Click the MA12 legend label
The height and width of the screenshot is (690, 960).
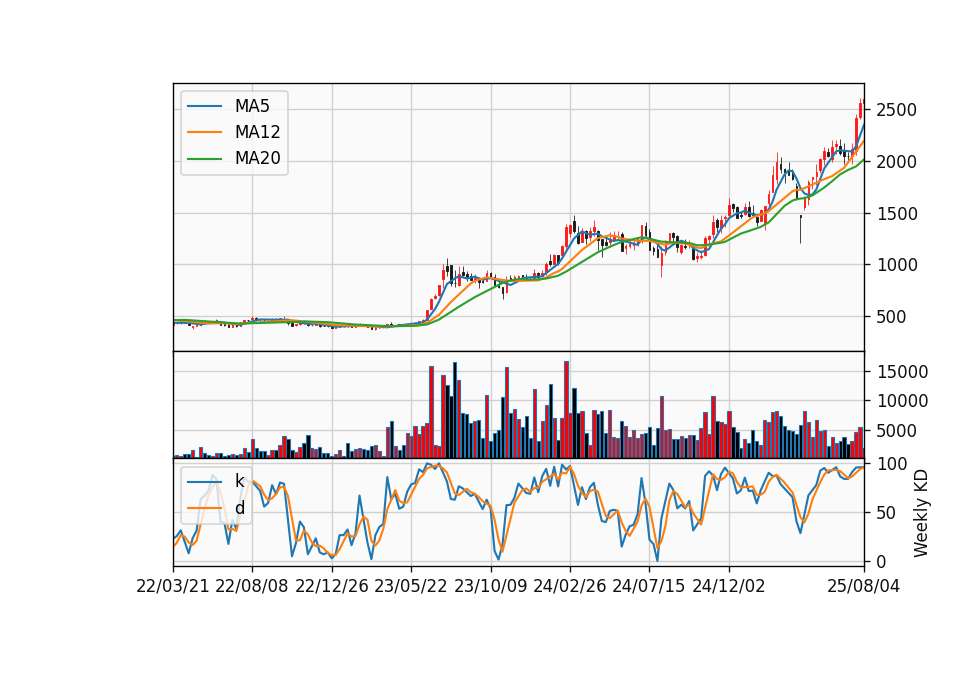pos(257,132)
